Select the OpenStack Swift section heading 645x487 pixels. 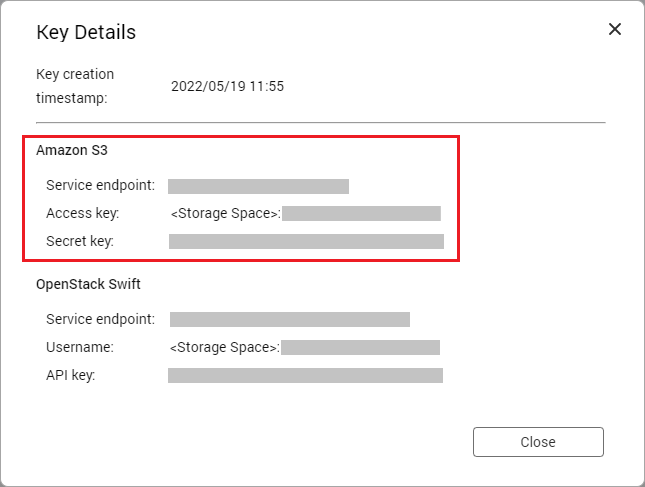click(x=88, y=284)
